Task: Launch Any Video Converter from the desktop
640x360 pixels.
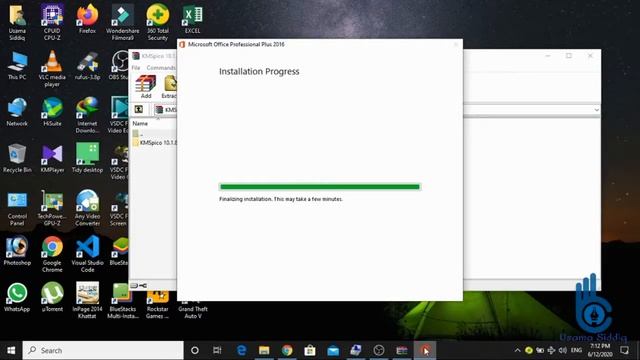Action: point(87,208)
